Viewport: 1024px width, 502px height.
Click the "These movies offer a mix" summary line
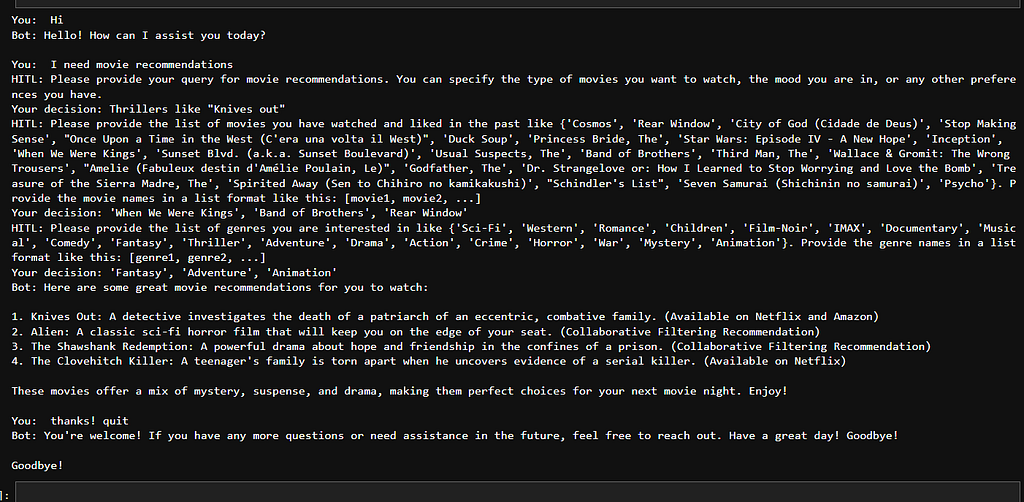(x=400, y=391)
